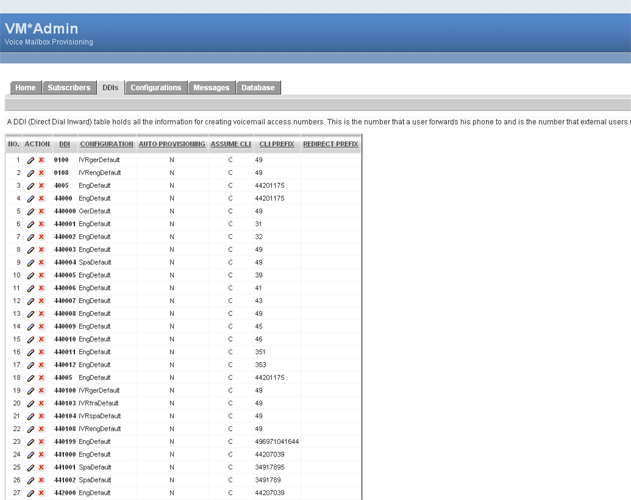Screen dimensions: 631x500
Task: Edit row 5 with GerDefault configuration
Action: (31, 211)
